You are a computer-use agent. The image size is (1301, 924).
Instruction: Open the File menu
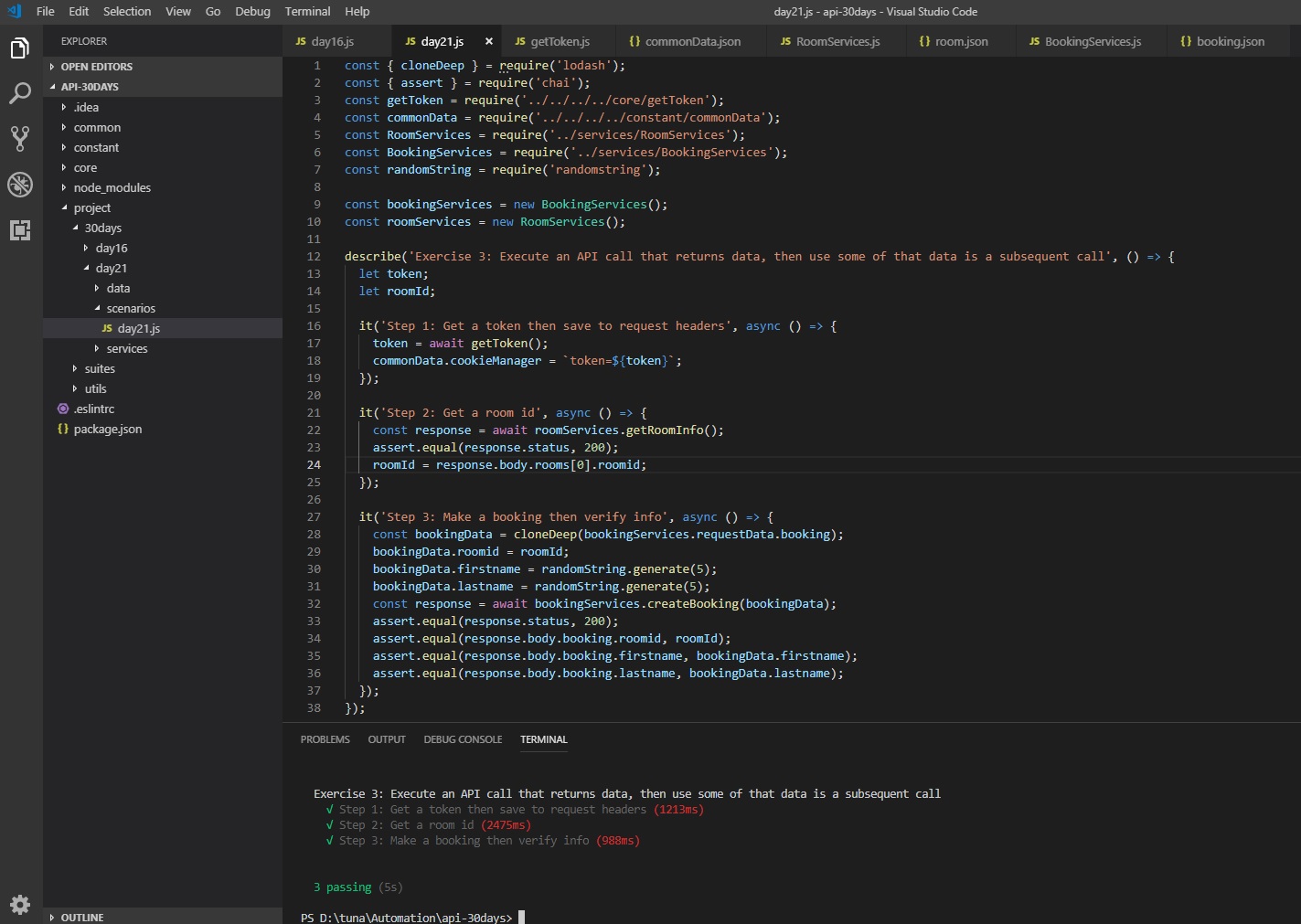click(x=46, y=11)
